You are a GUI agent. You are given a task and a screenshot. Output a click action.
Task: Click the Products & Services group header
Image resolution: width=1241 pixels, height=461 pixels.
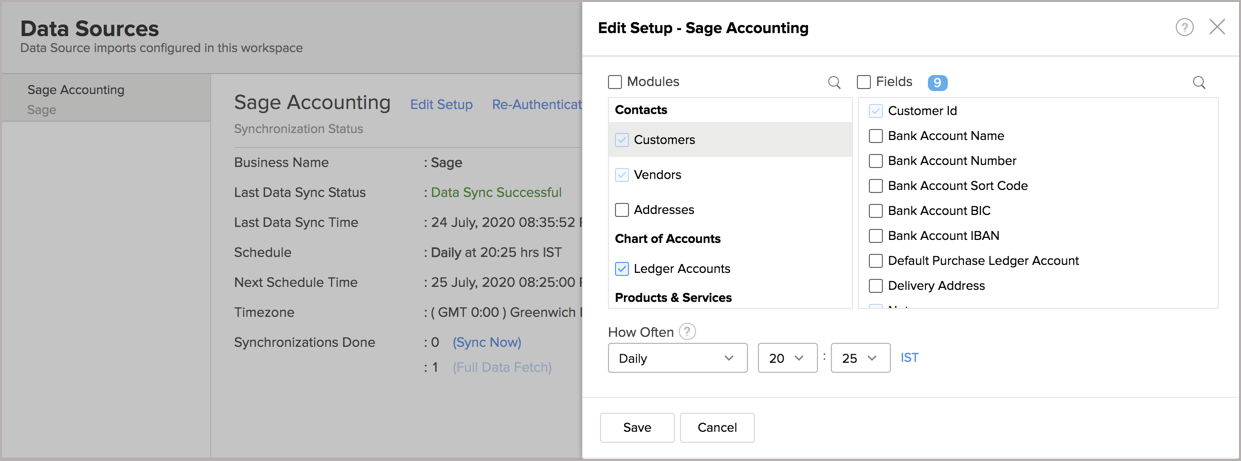coord(673,298)
